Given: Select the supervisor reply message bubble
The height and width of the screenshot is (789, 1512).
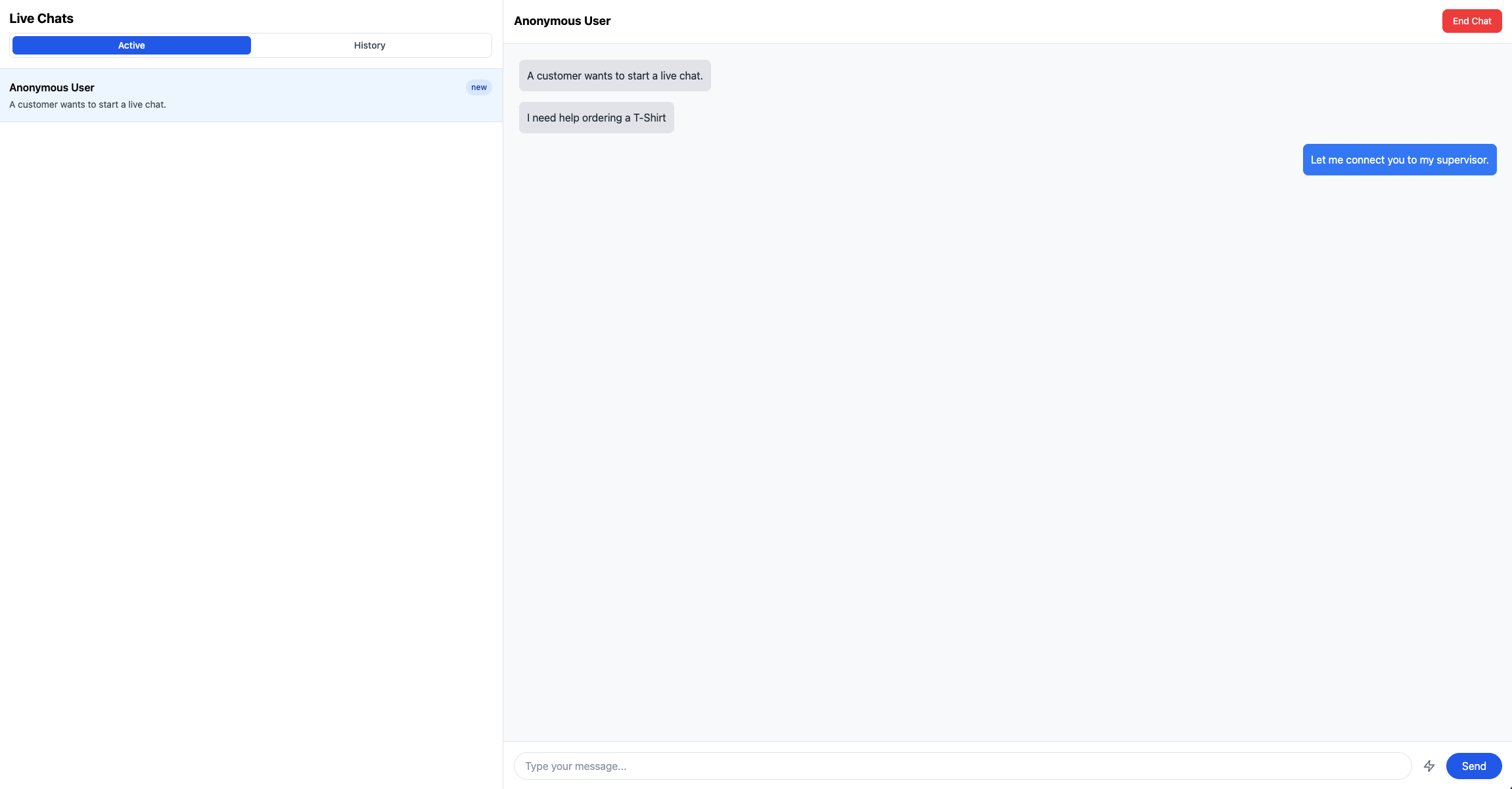Looking at the screenshot, I should [x=1399, y=159].
